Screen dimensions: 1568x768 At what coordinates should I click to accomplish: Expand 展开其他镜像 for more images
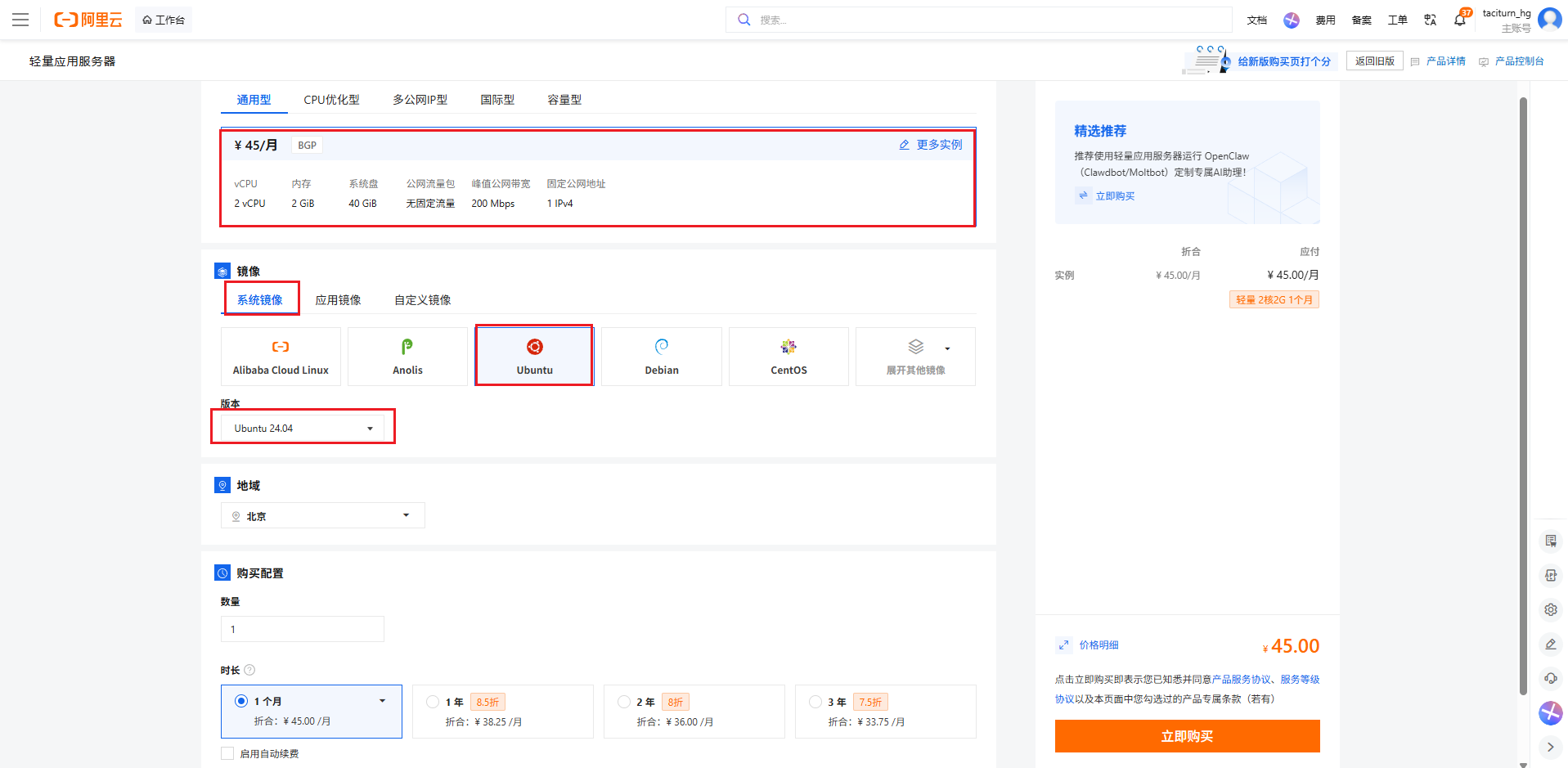(915, 357)
